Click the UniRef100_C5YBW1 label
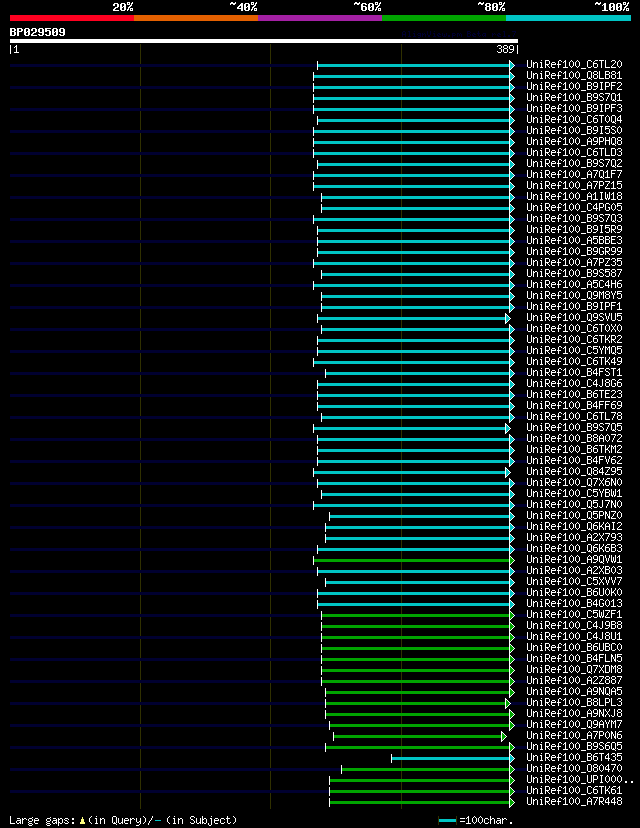The image size is (640, 828). (574, 493)
